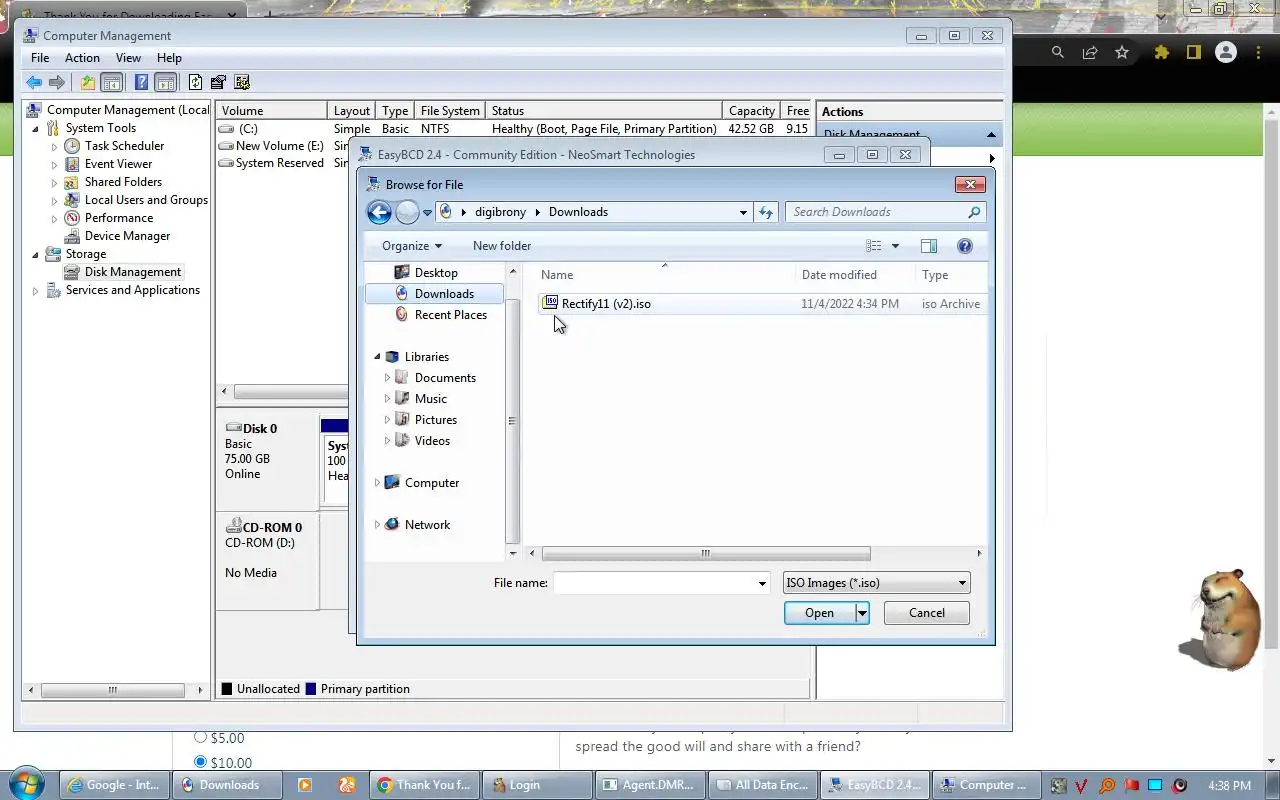Click the refresh button beside the Downloads address bar
Image resolution: width=1280 pixels, height=800 pixels.
766,212
